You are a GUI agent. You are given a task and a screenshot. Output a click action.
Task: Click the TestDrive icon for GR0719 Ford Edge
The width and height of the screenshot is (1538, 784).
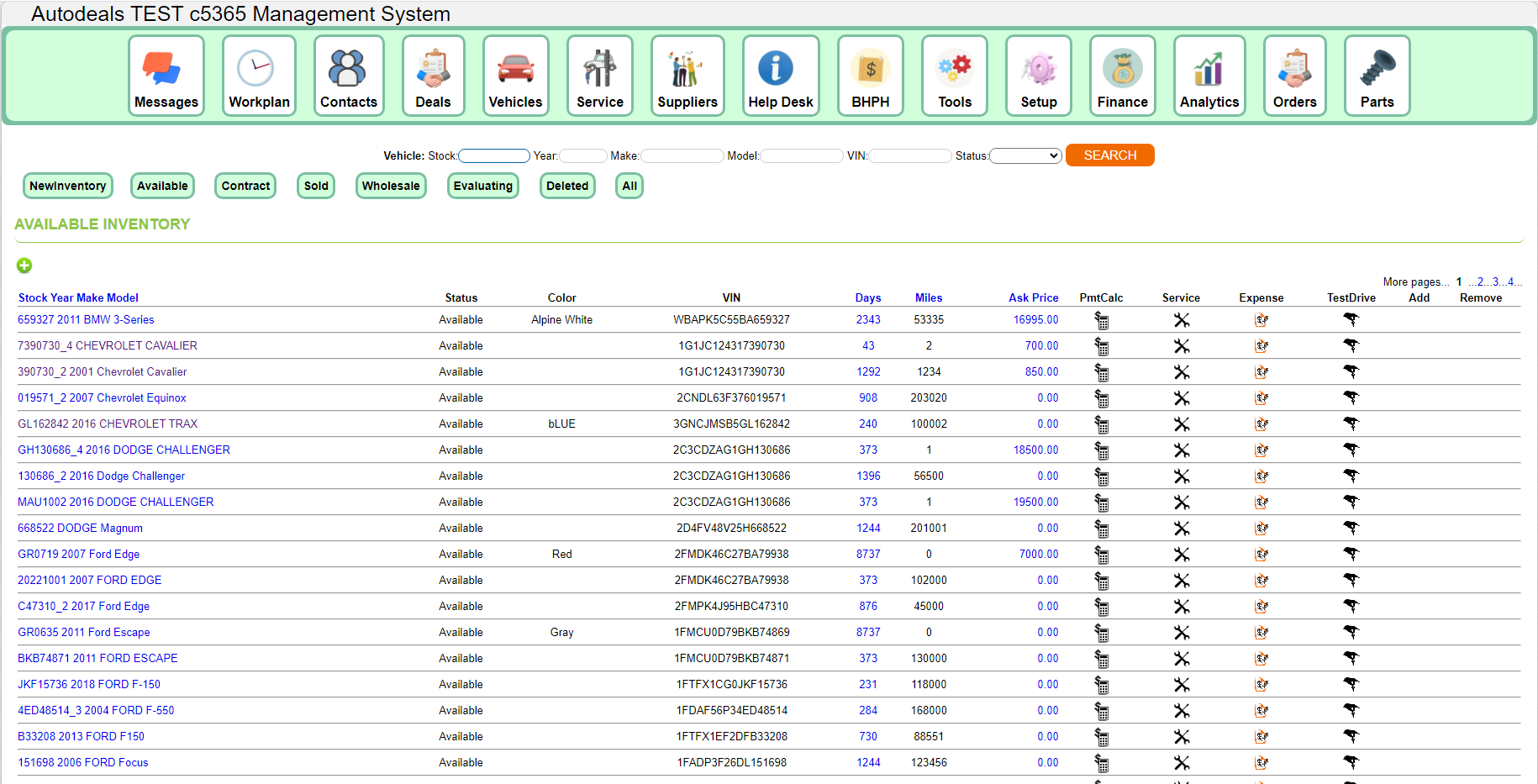(x=1351, y=555)
